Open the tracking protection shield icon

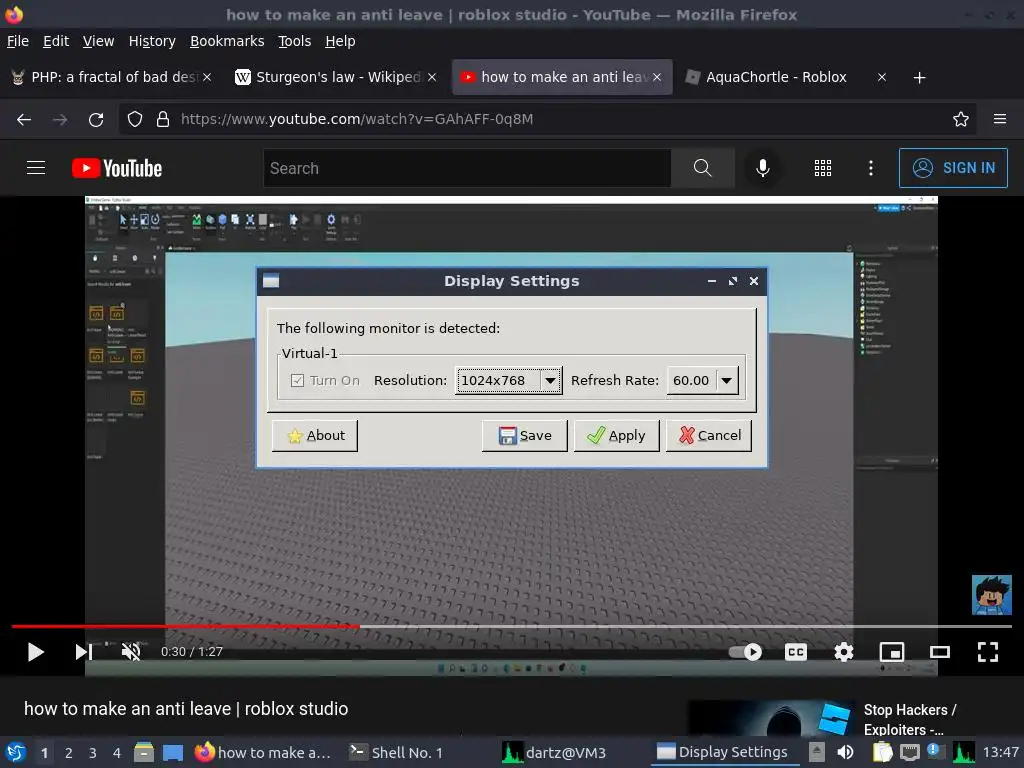(135, 120)
